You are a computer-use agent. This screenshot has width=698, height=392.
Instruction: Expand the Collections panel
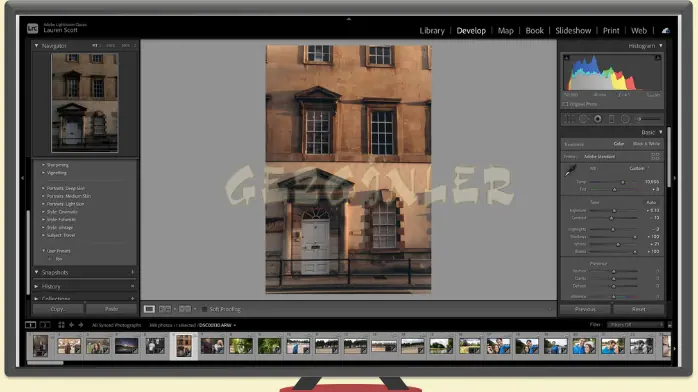click(37, 298)
